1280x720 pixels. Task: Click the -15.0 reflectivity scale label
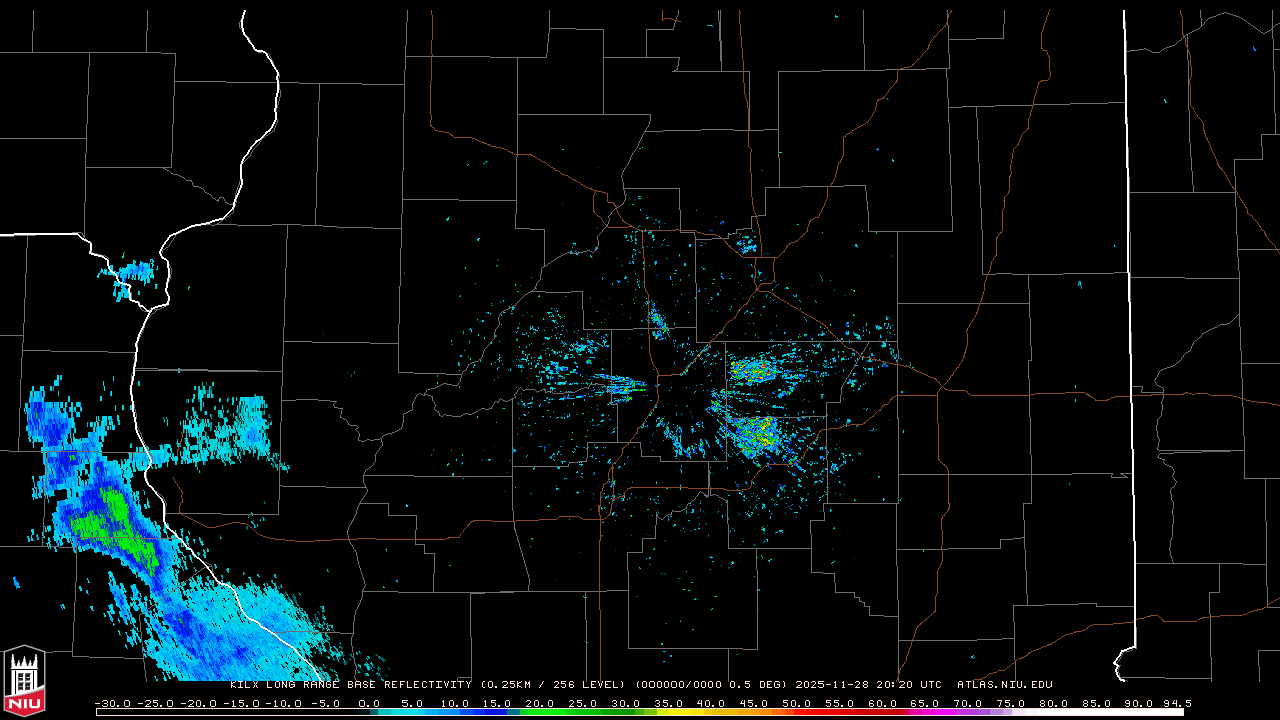[x=241, y=704]
